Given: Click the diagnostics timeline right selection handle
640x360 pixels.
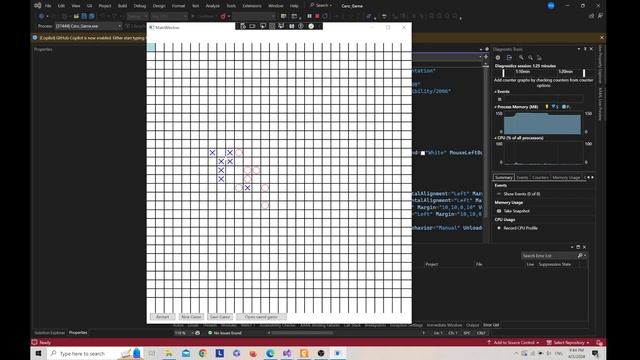Looking at the screenshot, I should pos(584,73).
